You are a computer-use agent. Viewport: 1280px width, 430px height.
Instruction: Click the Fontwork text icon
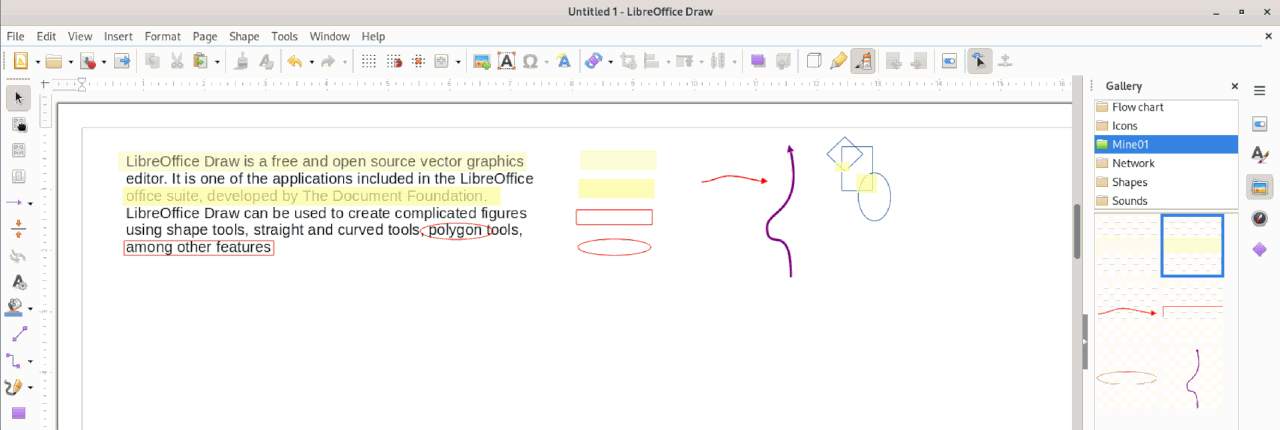click(564, 61)
